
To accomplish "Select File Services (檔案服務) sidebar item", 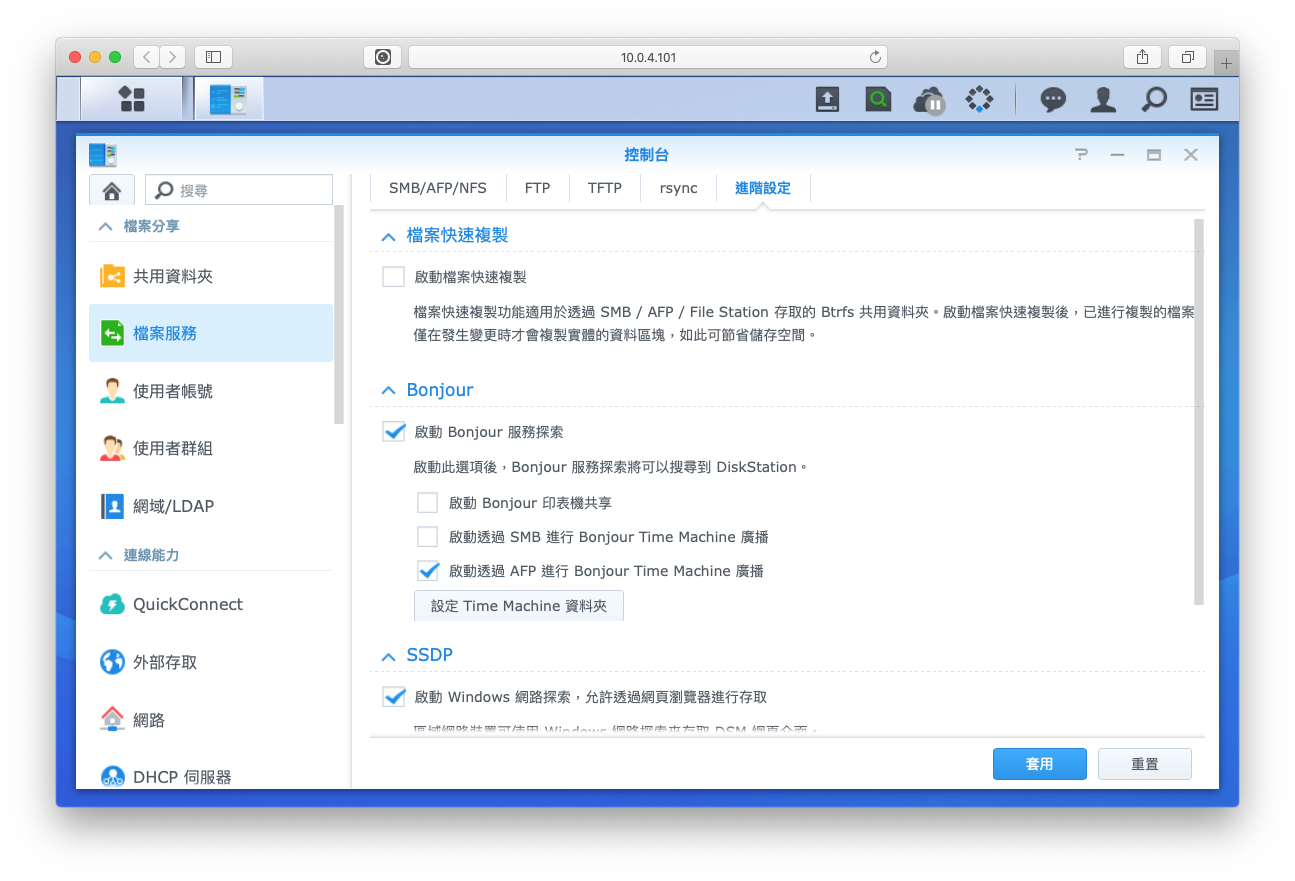I will coord(211,333).
